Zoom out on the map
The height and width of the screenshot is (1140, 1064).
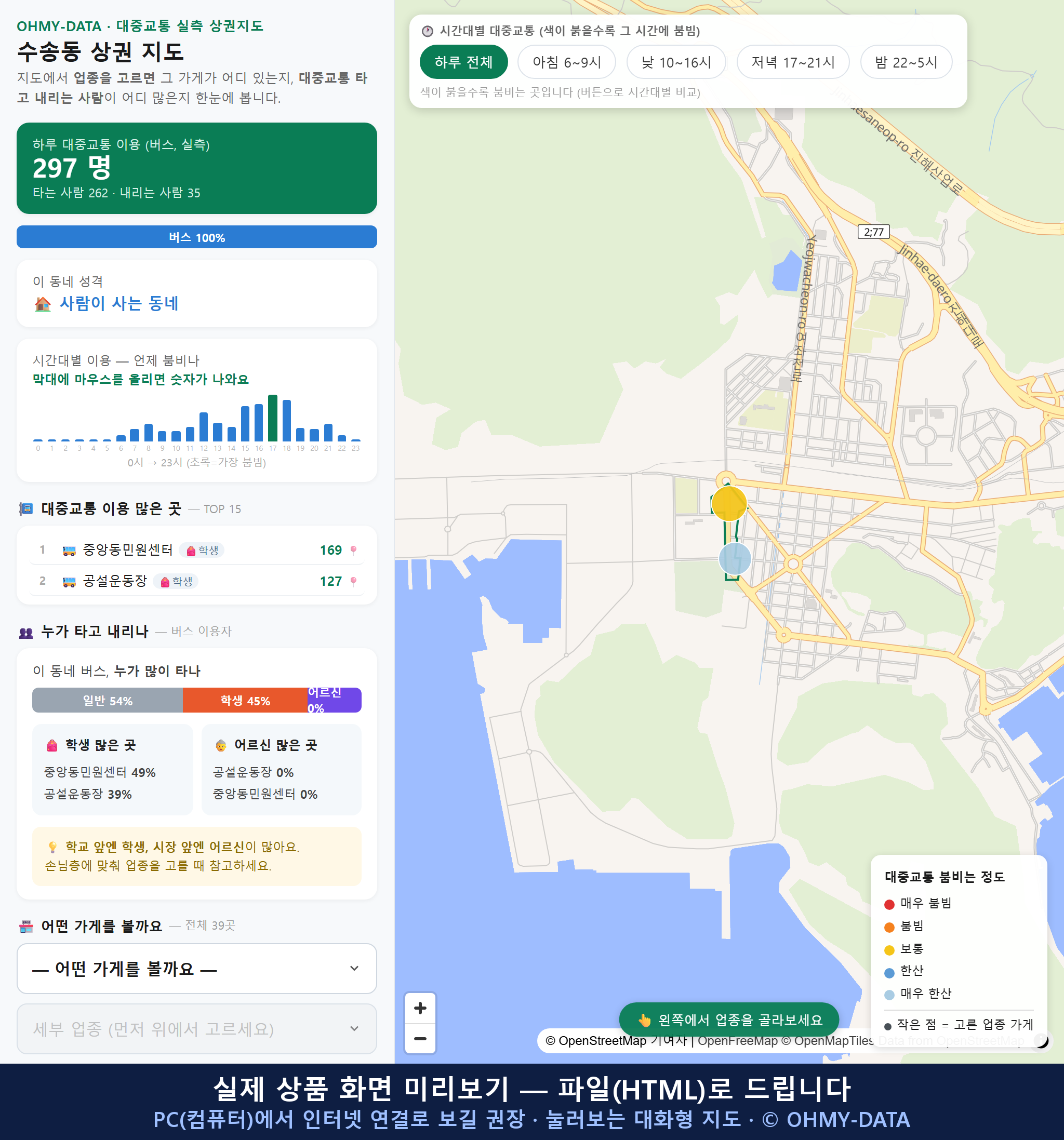[420, 1039]
